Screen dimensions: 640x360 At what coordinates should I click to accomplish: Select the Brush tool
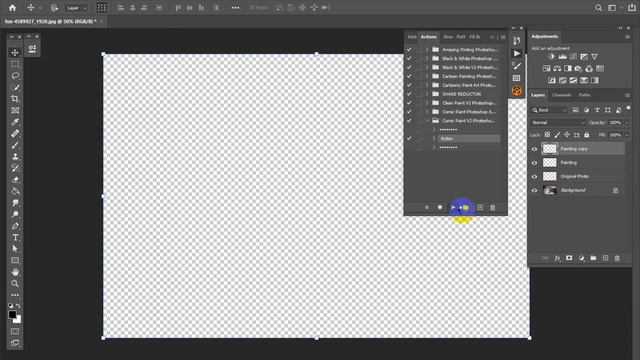point(15,145)
